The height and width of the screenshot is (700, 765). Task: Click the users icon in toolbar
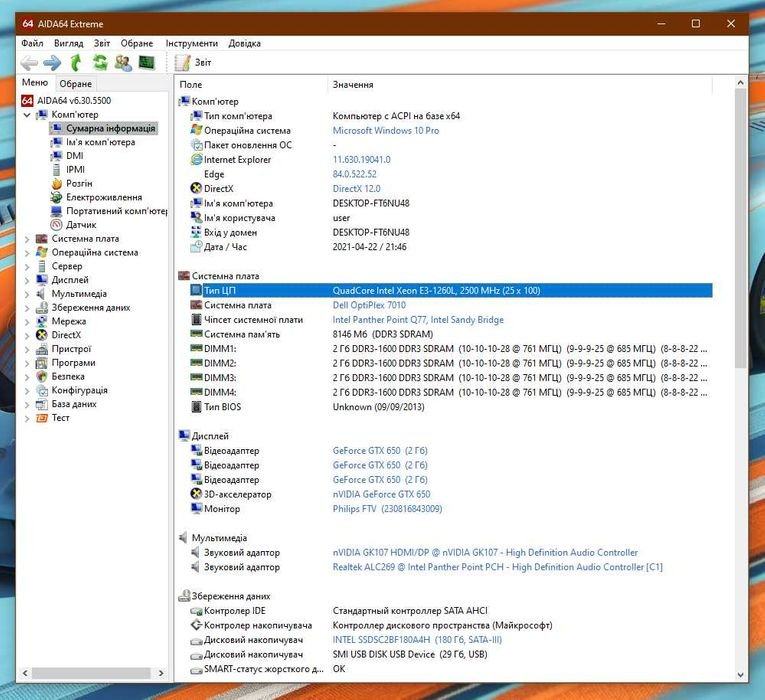[x=123, y=63]
